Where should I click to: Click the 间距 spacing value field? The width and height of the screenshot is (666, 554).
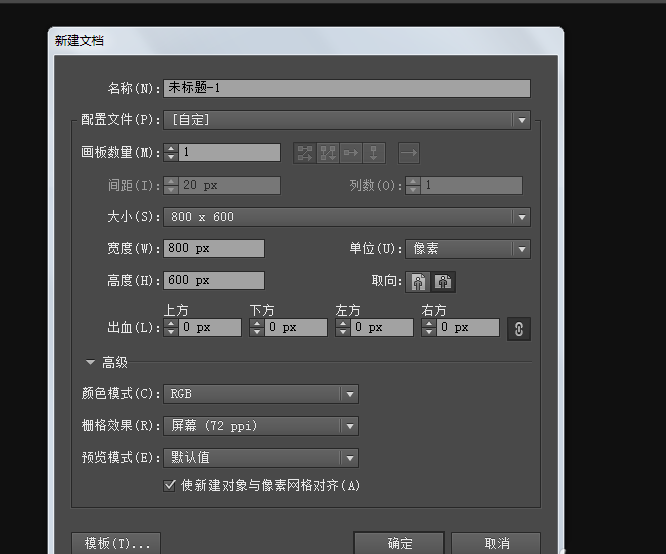click(229, 185)
